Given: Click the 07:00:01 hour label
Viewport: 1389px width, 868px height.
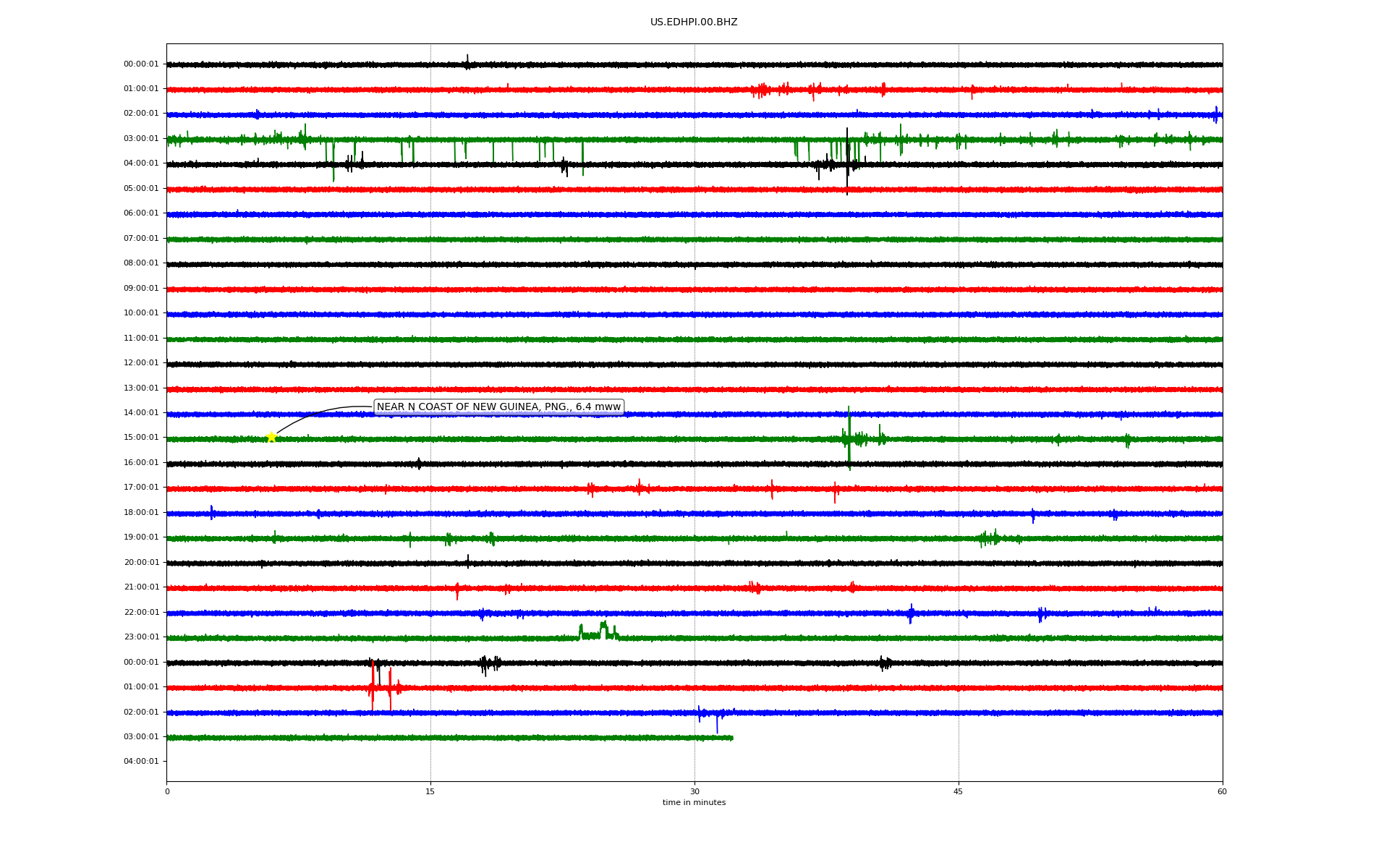Looking at the screenshot, I should 141,239.
